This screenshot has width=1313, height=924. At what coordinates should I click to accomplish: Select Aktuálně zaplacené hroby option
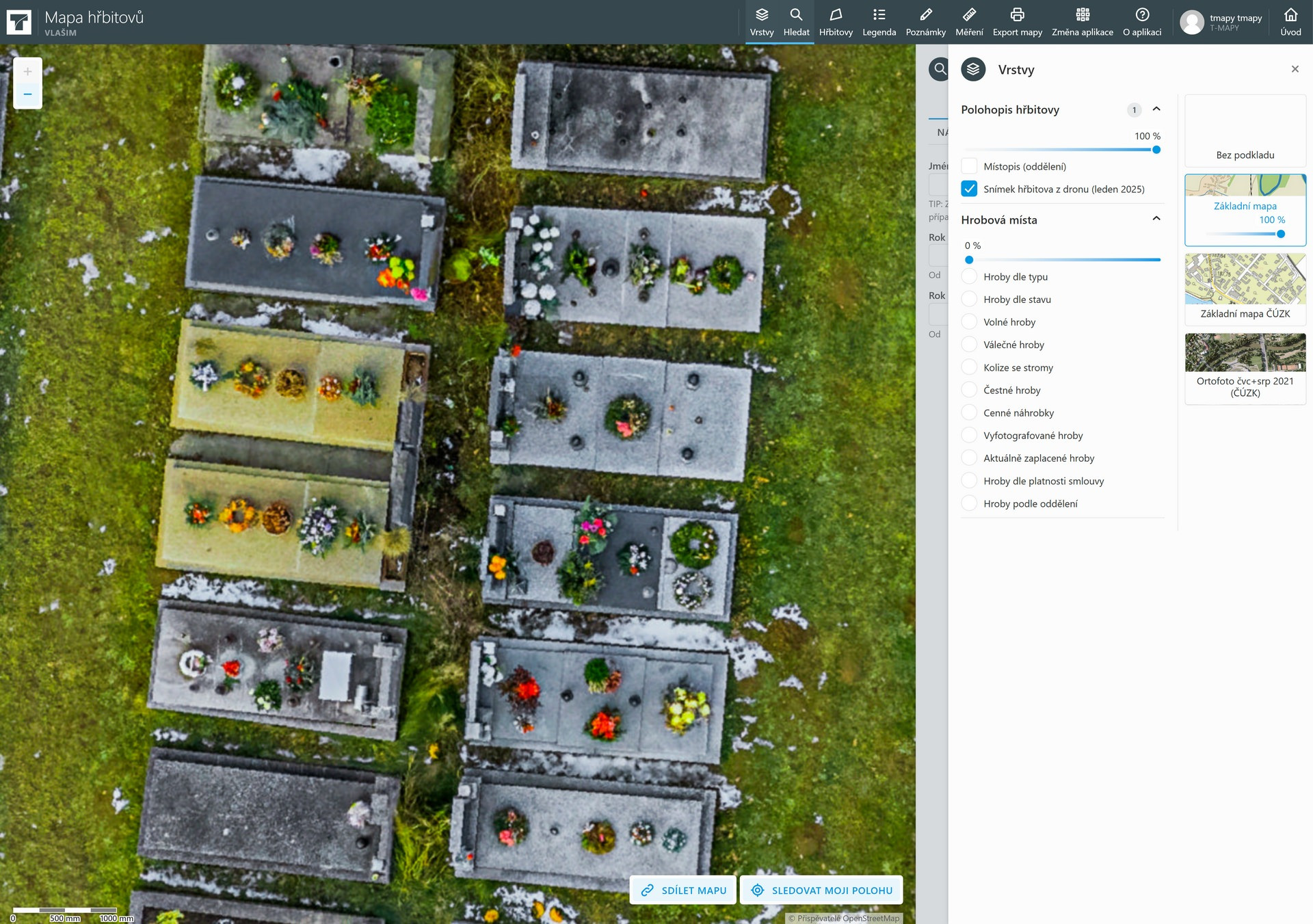click(969, 458)
